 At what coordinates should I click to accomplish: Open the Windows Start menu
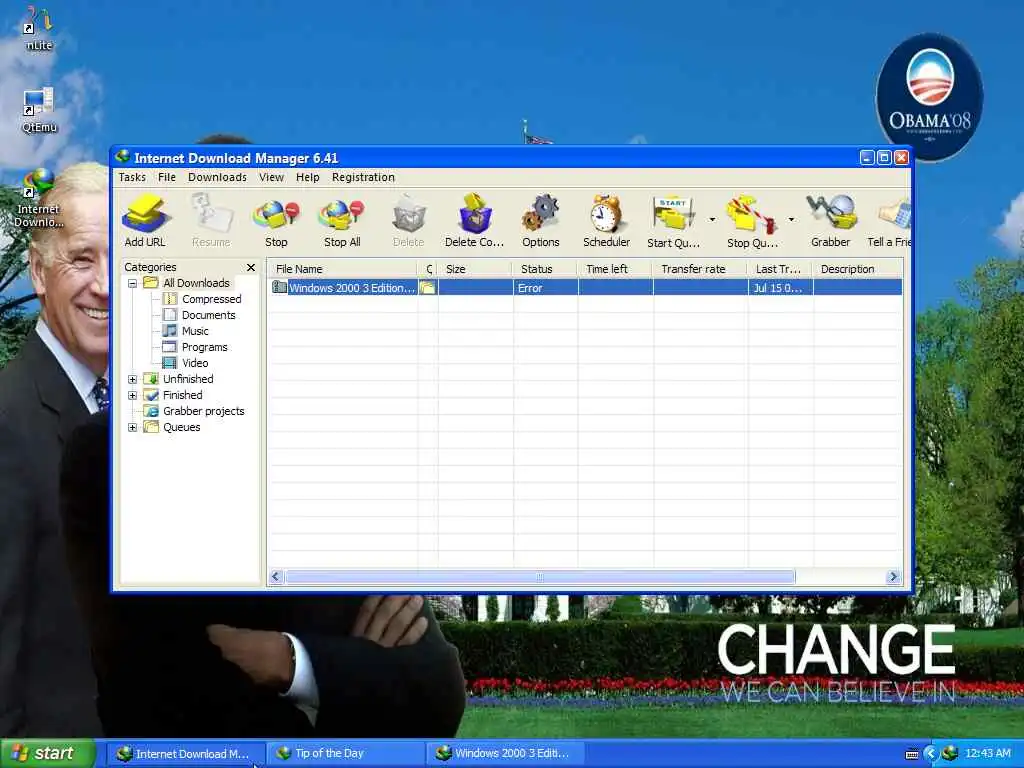coord(46,753)
